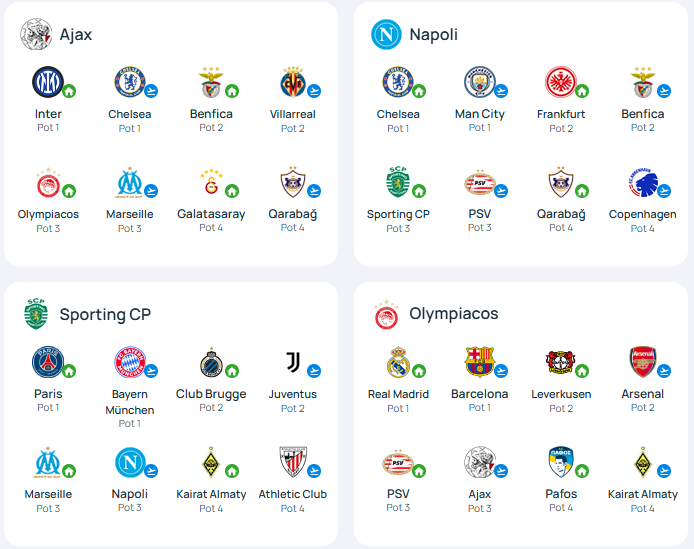Select Benfica crest in Ajax card
This screenshot has height=549, width=694.
tap(211, 82)
